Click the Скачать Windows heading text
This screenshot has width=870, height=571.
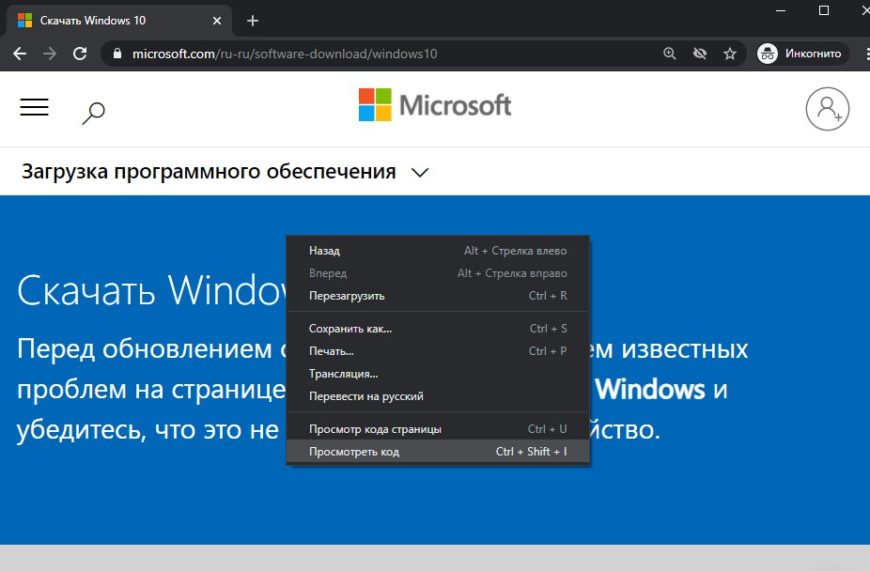[152, 290]
